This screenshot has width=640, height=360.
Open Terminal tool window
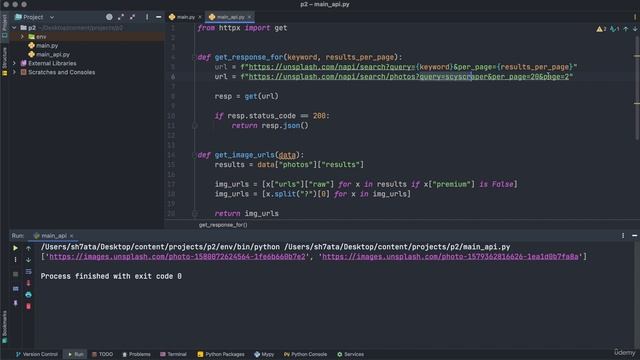pyautogui.click(x=173, y=354)
